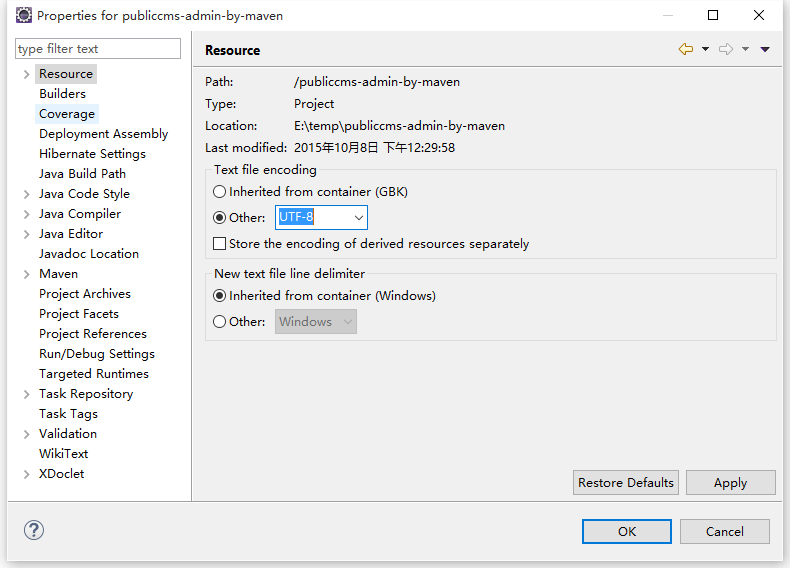The width and height of the screenshot is (790, 568).
Task: Focus the type filter text field
Action: [98, 49]
